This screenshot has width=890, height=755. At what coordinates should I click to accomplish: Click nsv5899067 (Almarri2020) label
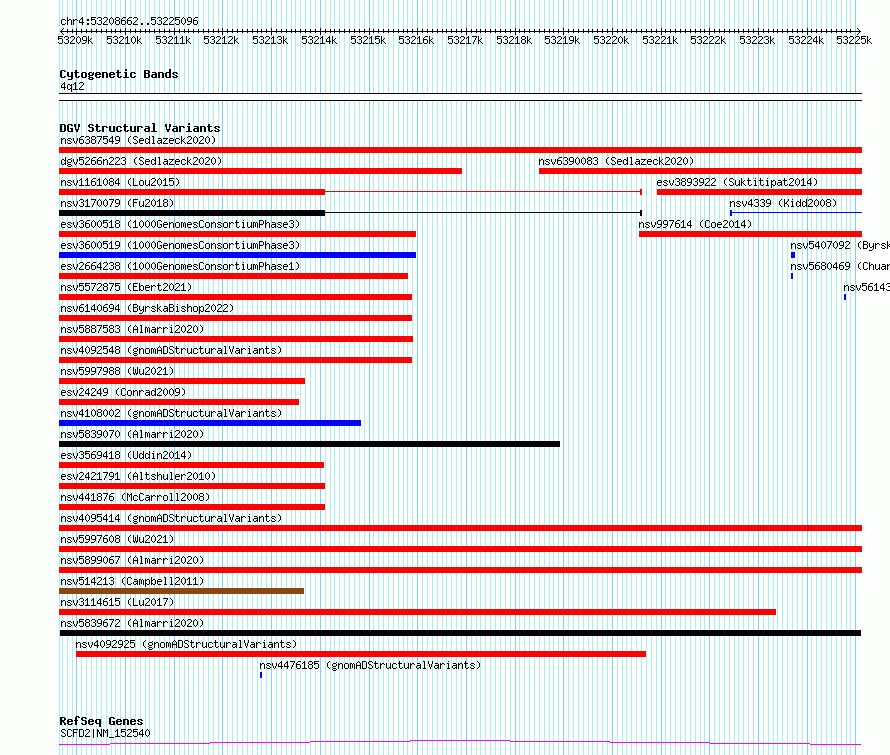[132, 560]
